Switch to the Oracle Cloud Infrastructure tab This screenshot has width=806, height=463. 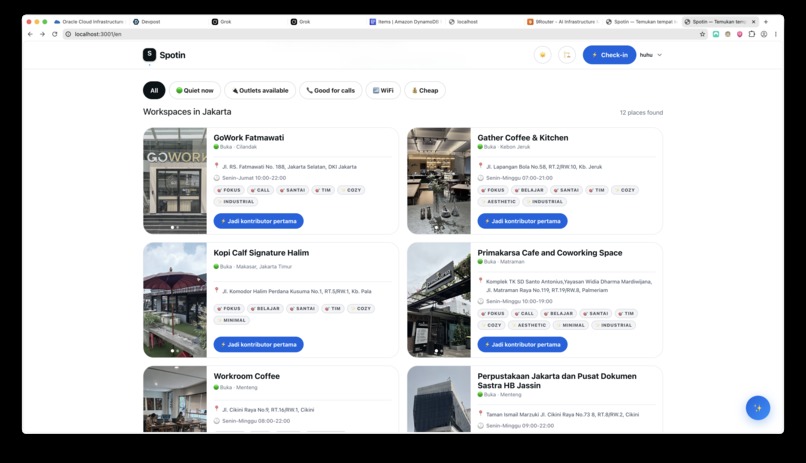pos(89,22)
